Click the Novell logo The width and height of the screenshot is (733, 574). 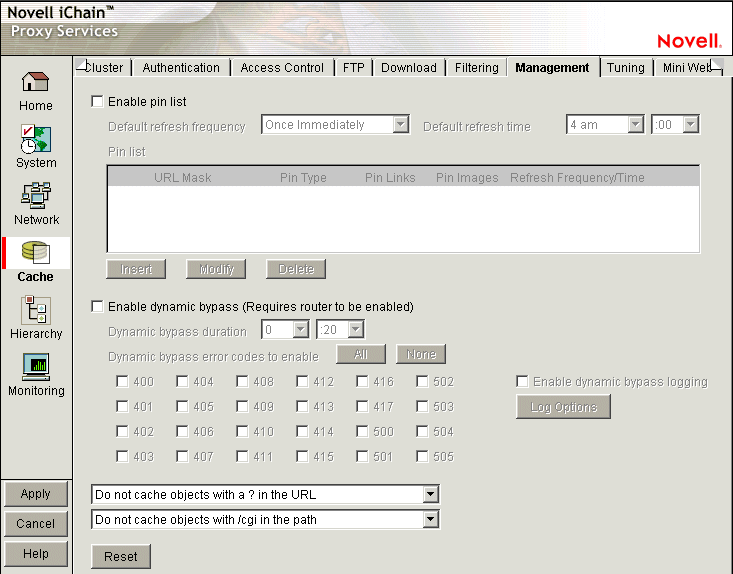pos(689,41)
